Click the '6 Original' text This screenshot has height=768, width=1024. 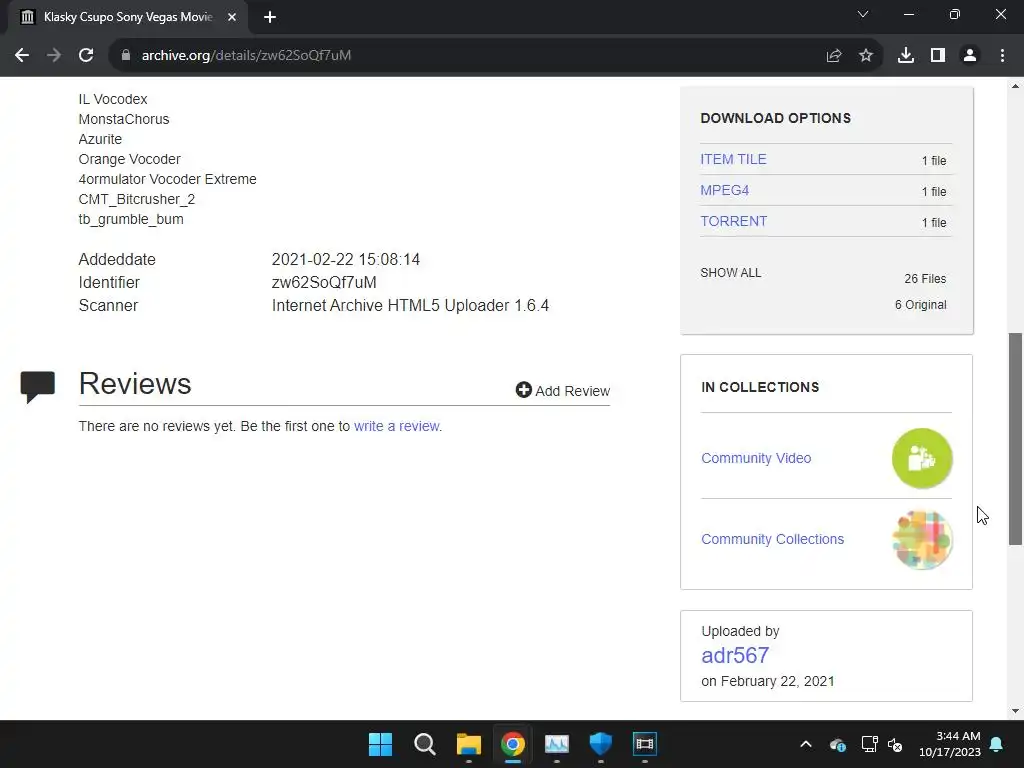click(x=920, y=305)
